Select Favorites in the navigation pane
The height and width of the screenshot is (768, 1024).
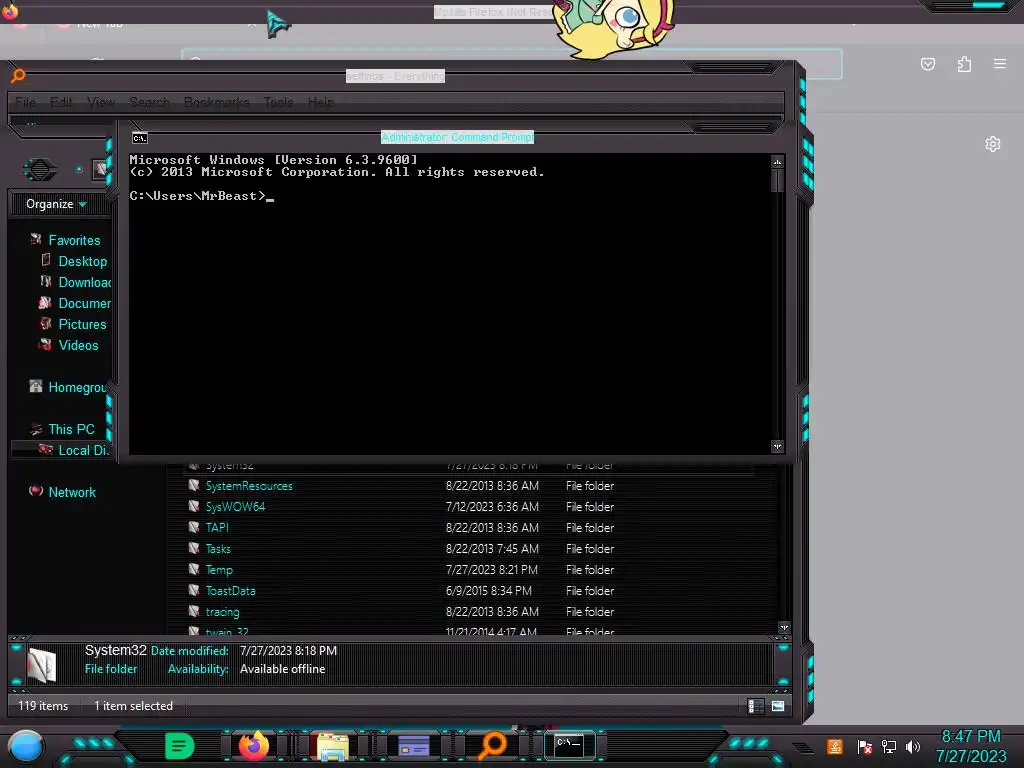click(x=74, y=240)
